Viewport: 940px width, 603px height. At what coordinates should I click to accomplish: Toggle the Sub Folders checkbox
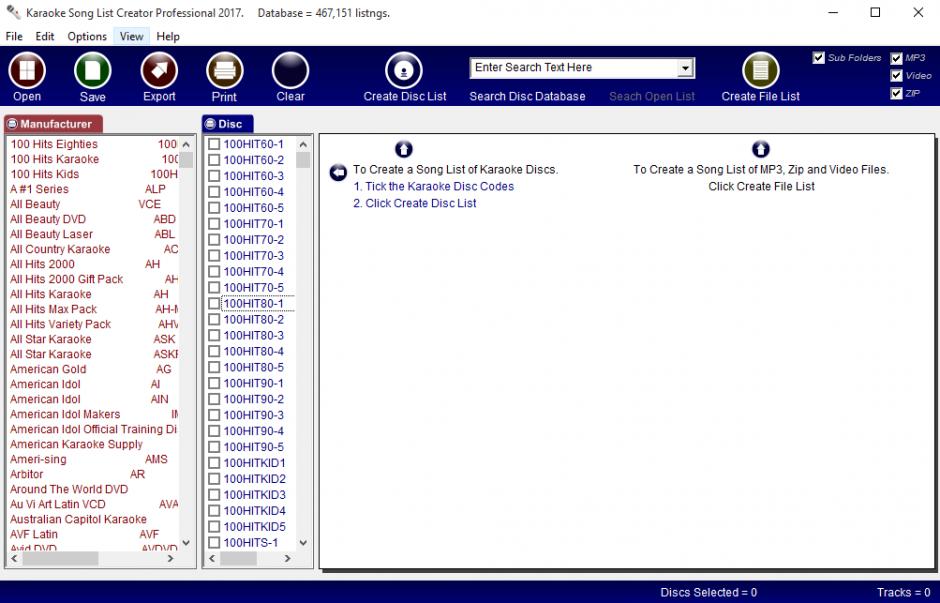(x=818, y=58)
